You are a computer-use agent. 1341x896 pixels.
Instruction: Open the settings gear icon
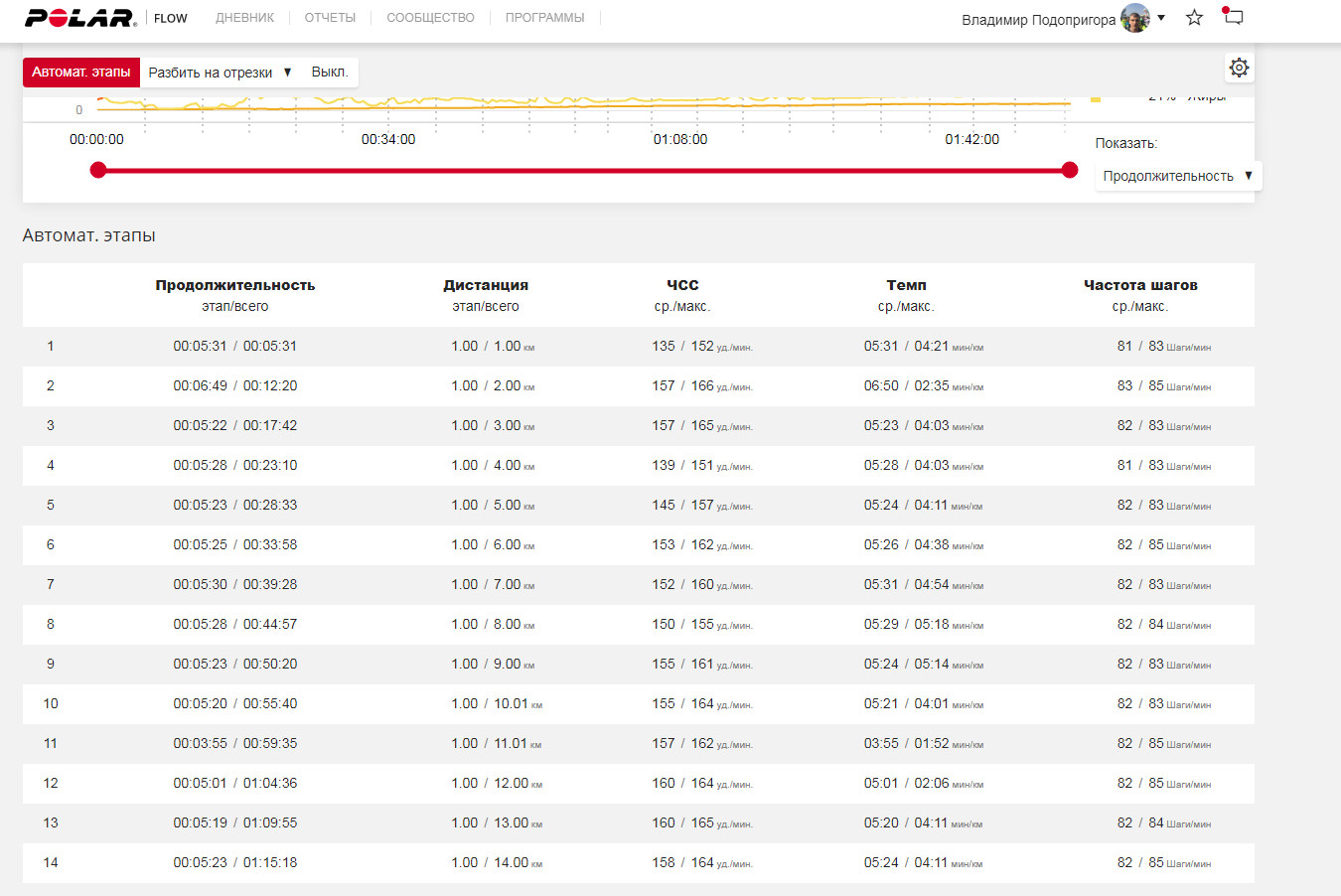coord(1239,68)
